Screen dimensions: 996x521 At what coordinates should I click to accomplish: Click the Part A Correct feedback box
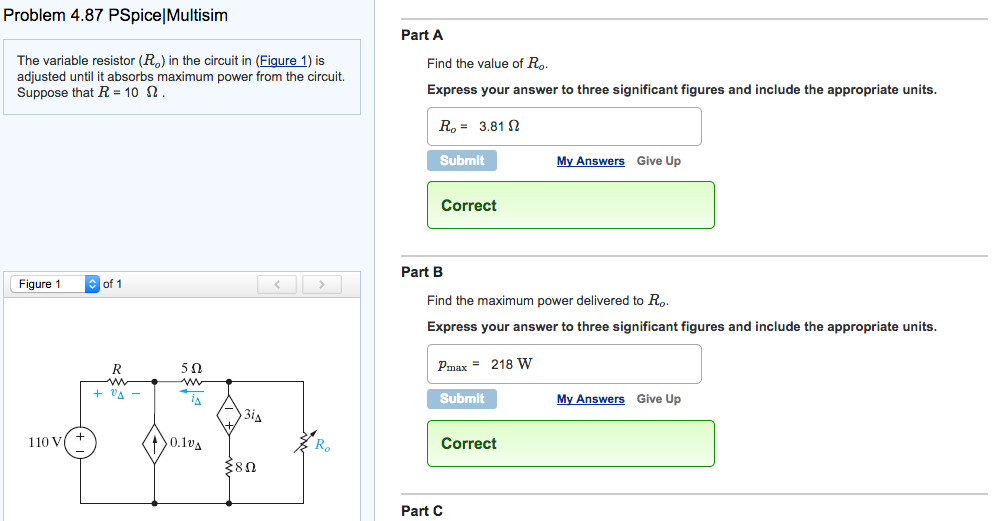coord(570,205)
